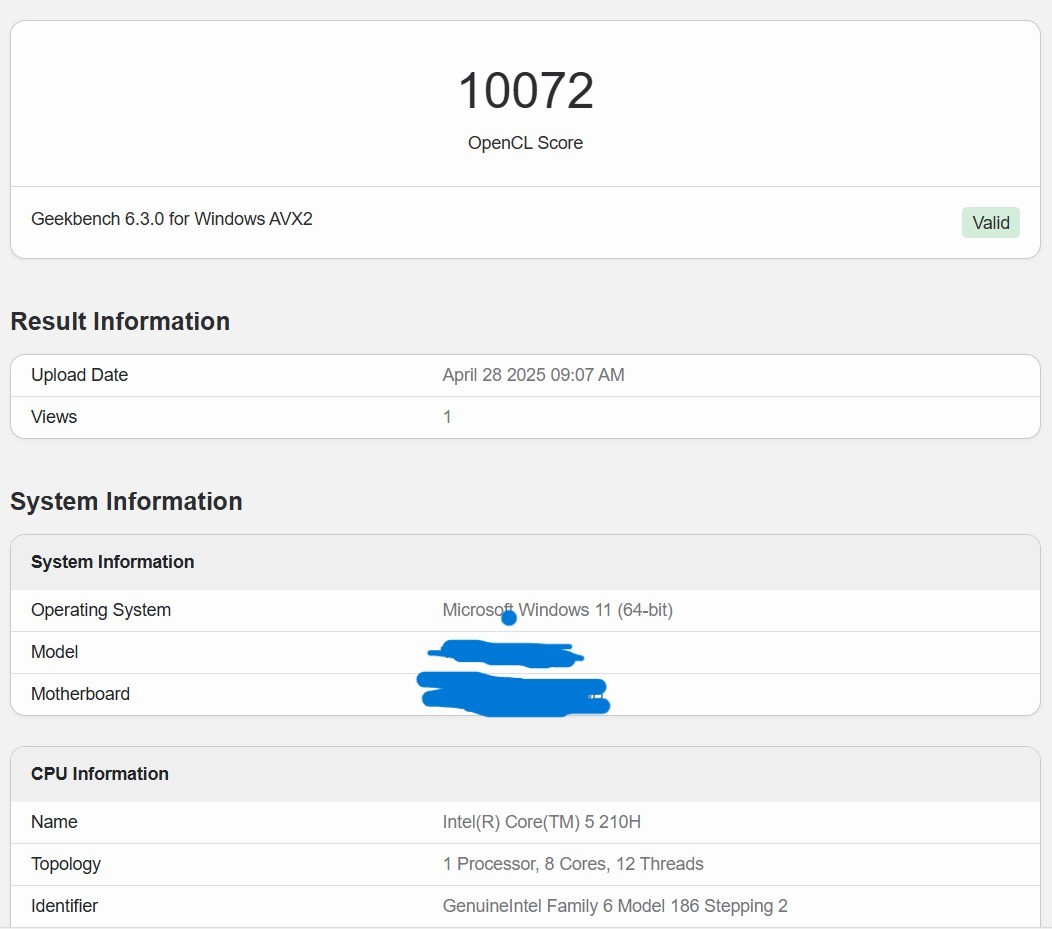Image resolution: width=1052 pixels, height=929 pixels.
Task: Click the Valid status badge
Action: [990, 223]
